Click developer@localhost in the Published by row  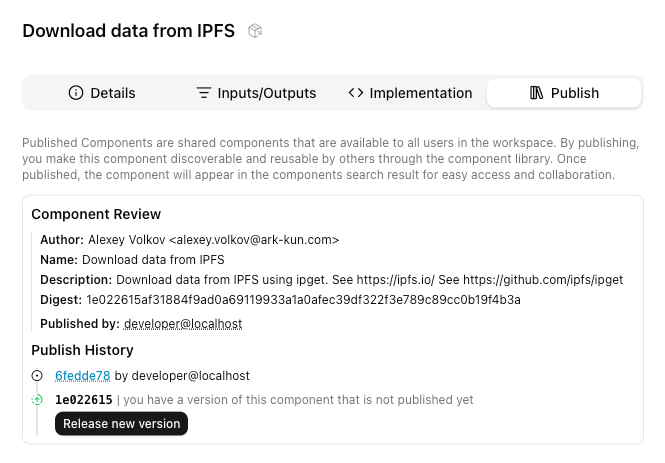point(183,324)
